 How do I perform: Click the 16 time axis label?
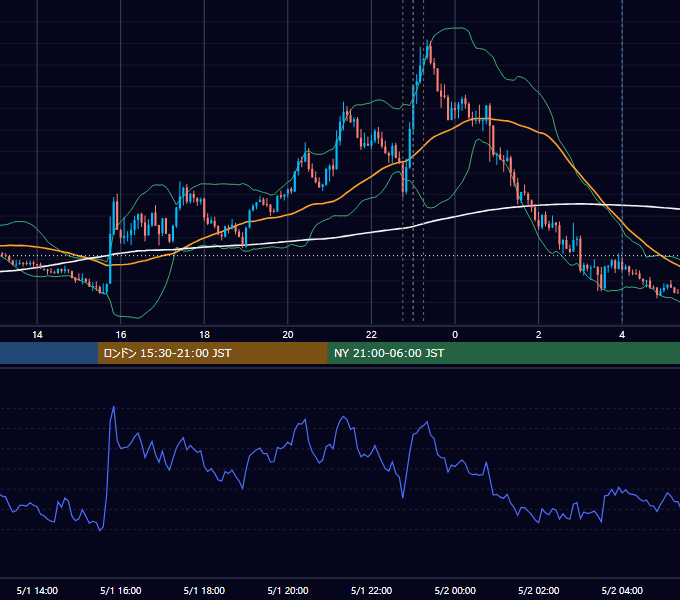121,335
